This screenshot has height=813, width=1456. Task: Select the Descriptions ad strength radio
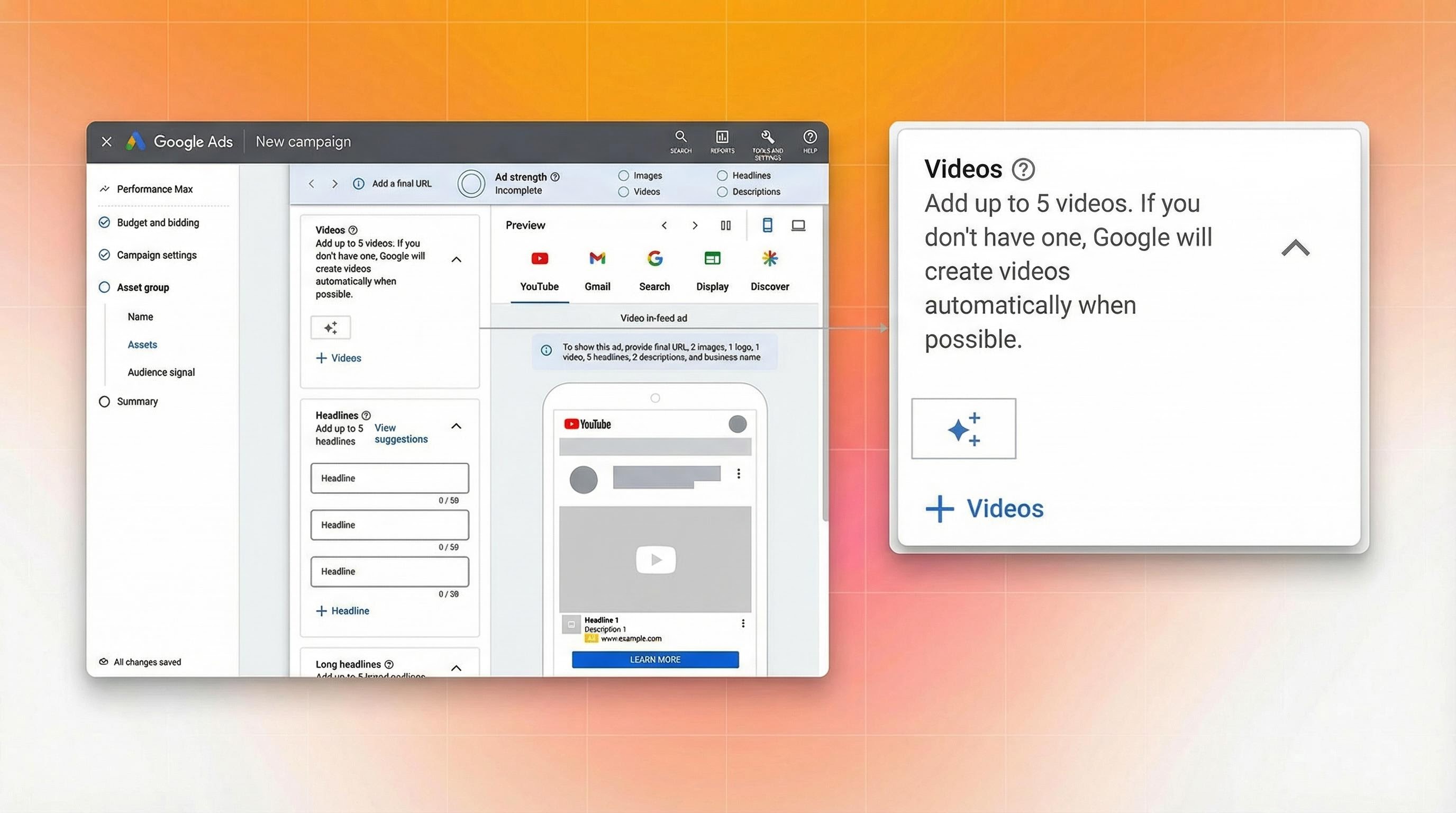(x=722, y=192)
